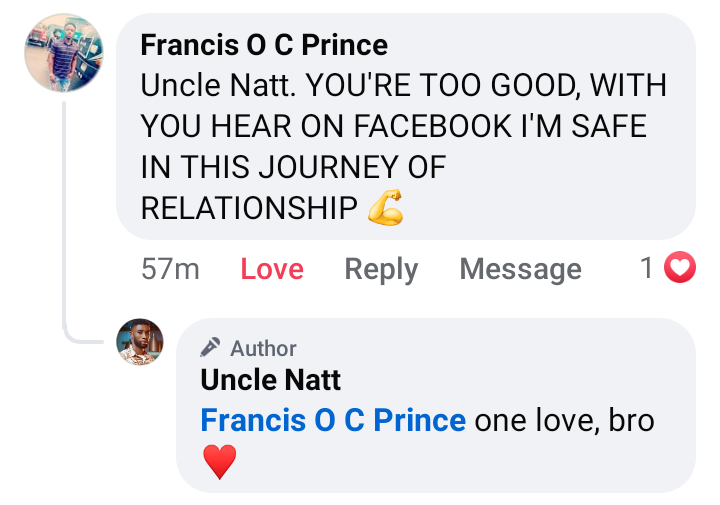Toggle the Love reaction on comment
Screen dimensions: 720x505
pyautogui.click(x=272, y=269)
